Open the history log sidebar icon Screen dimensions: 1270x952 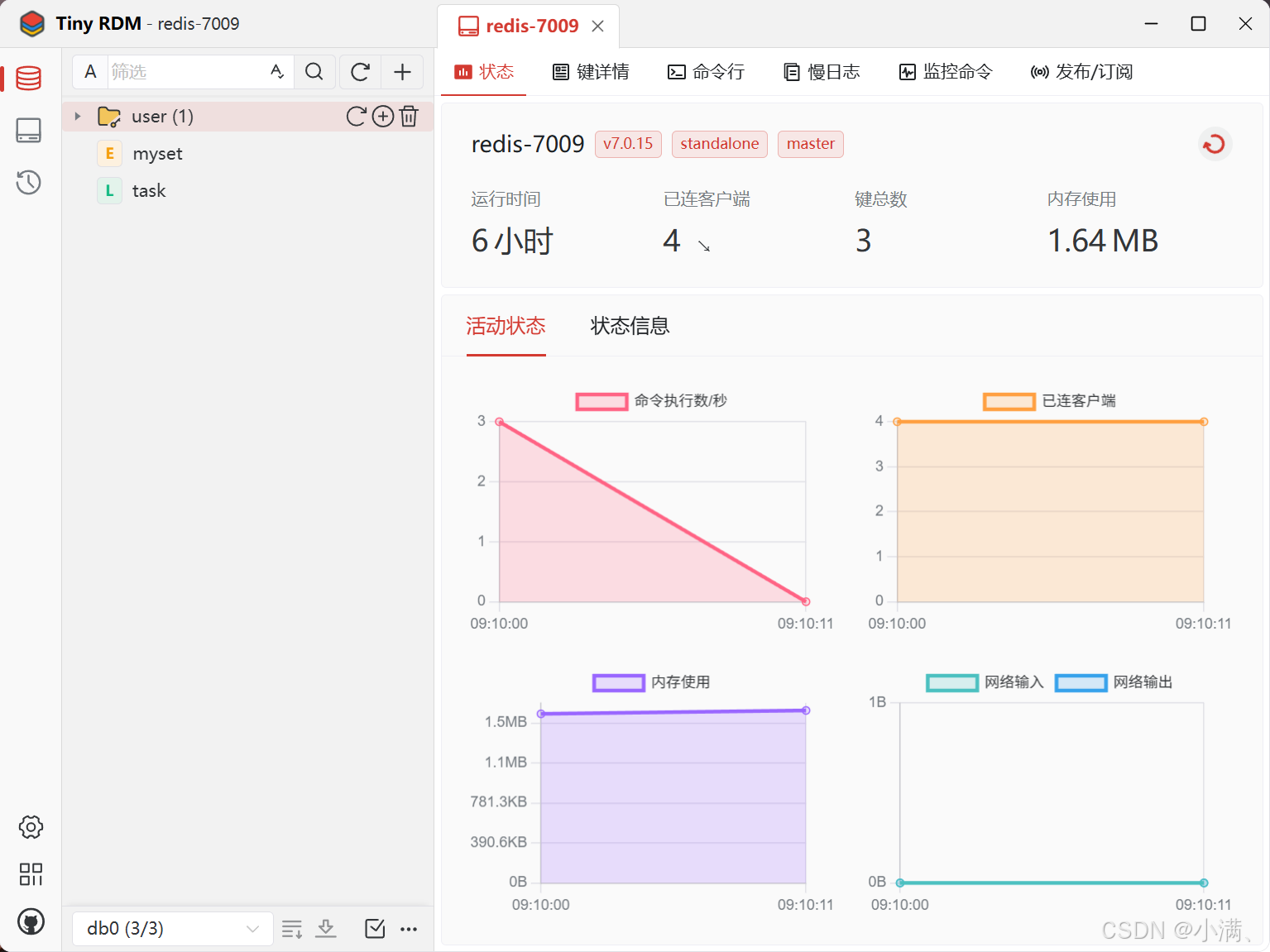click(x=29, y=182)
